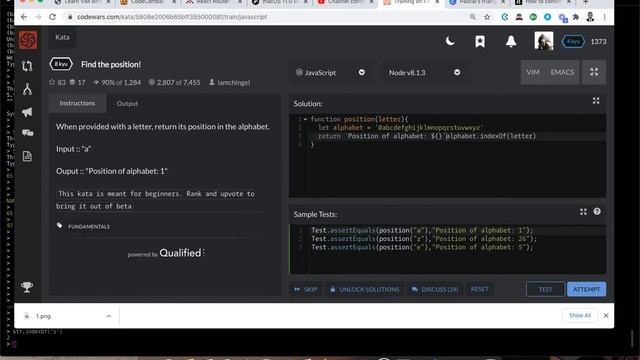Click the 2,807 of 7,455 completion stat
This screenshot has height=360, width=640.
pos(174,82)
